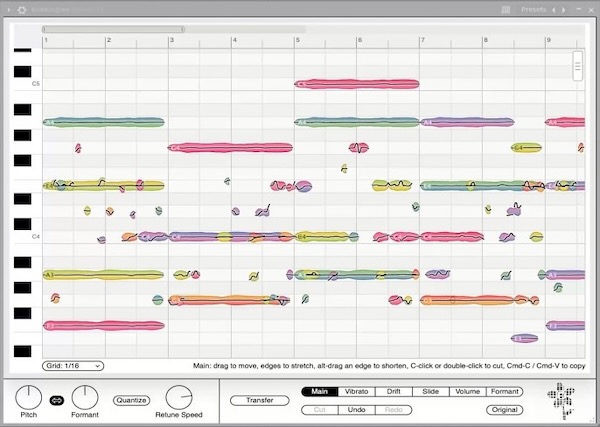The width and height of the screenshot is (600, 427).
Task: Click the plugin logo icon at bottom right
Action: pyautogui.click(x=561, y=401)
